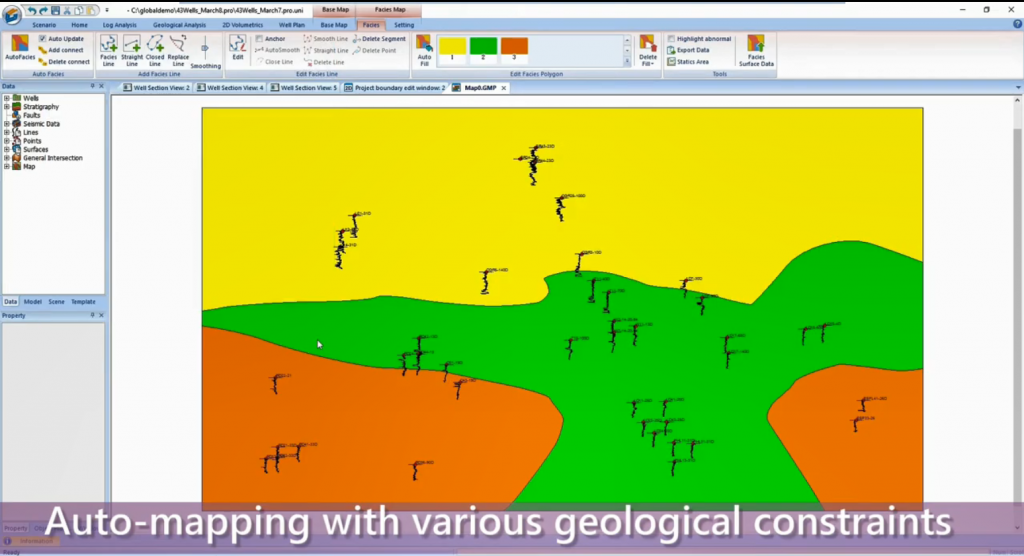Click Straight Line under Edit Facies Line
This screenshot has width=1024, height=556.
click(326, 50)
